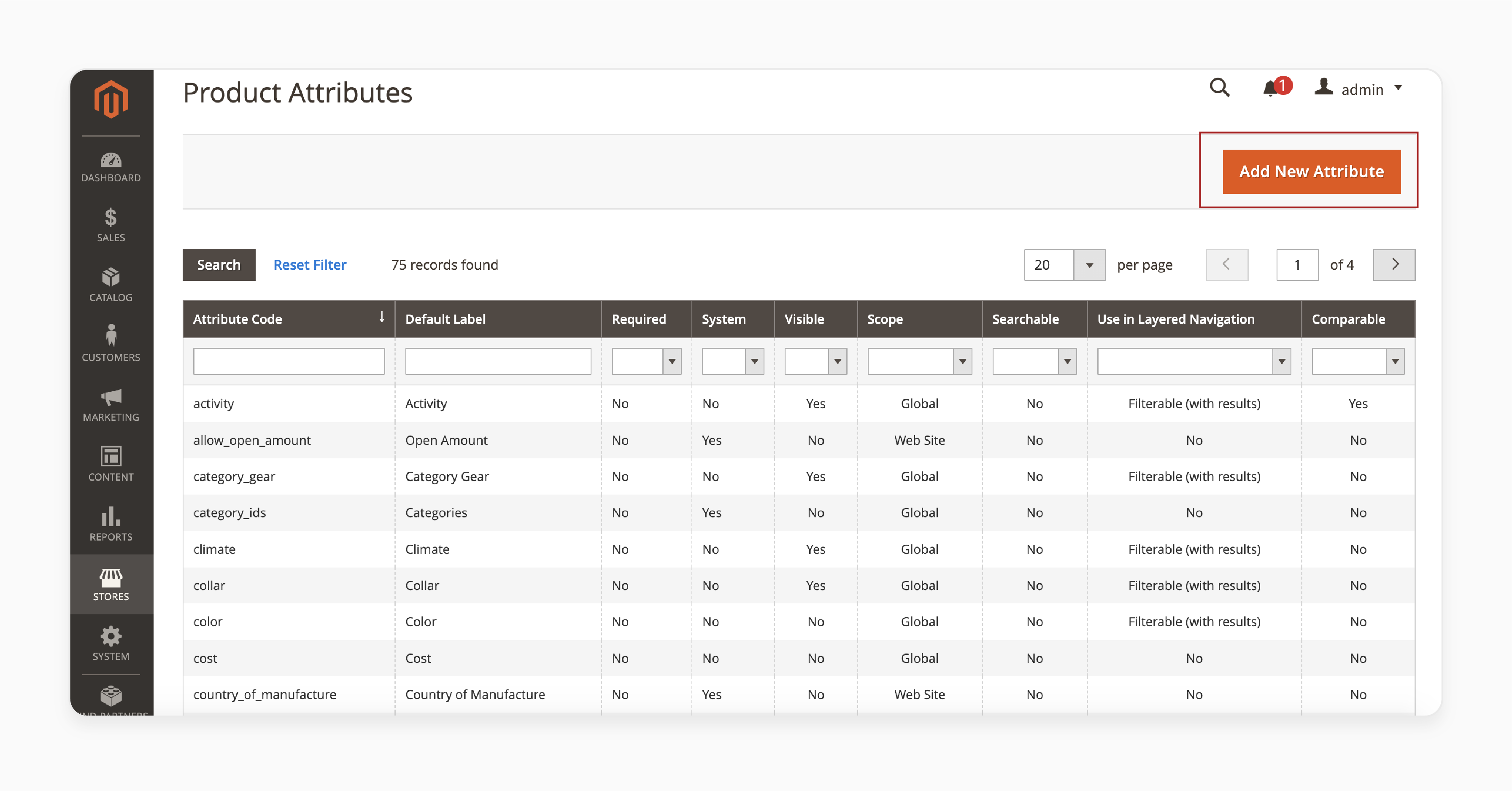Open the Content sidebar menu
1512x791 pixels.
111,464
